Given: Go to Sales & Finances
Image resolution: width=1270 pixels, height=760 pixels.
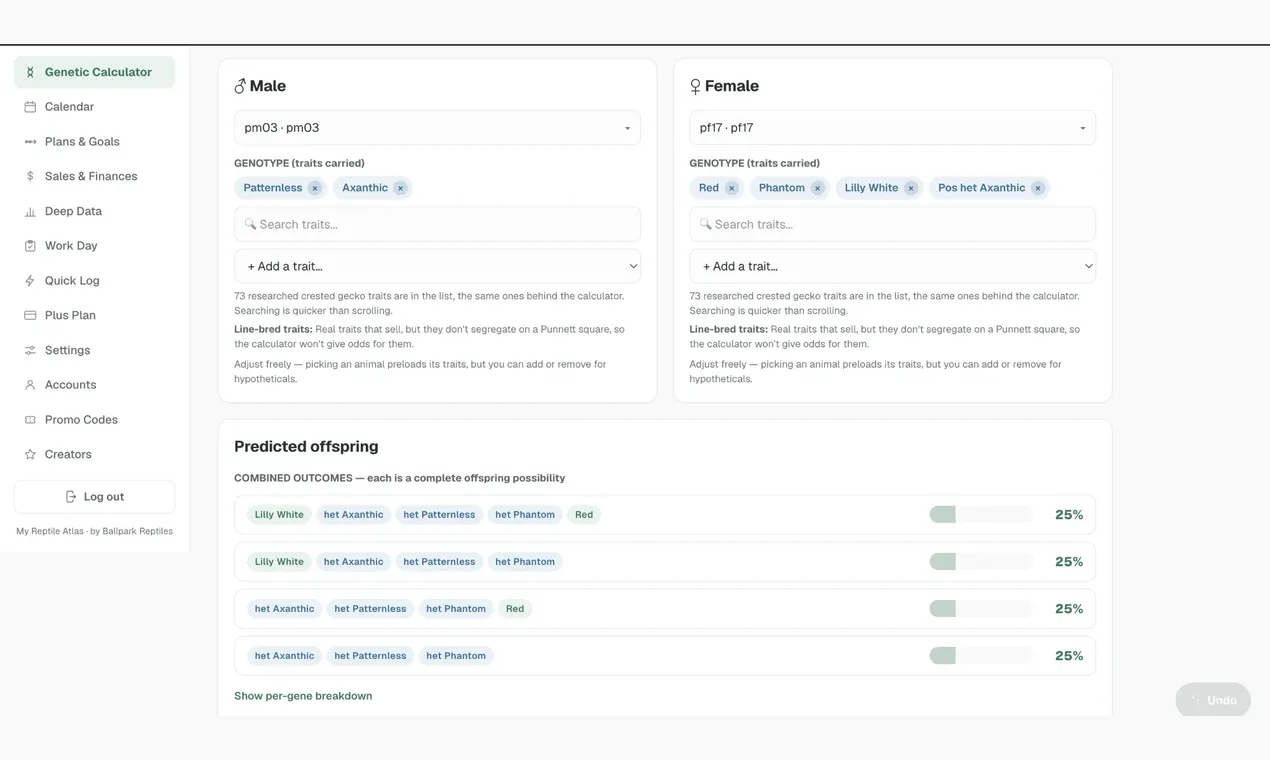Looking at the screenshot, I should click(x=94, y=176).
